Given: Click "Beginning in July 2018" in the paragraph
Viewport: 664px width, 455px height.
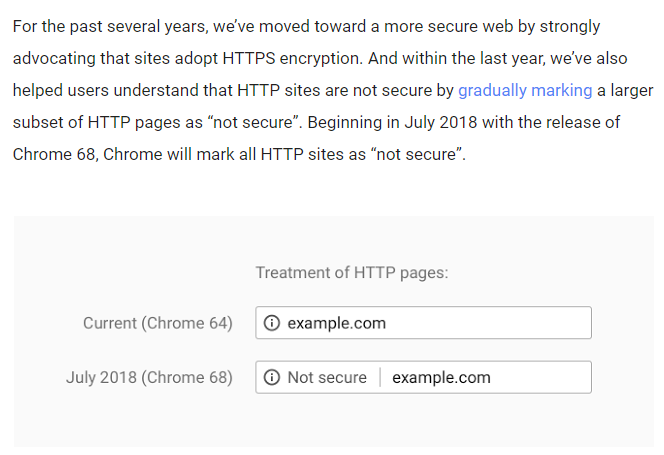Looking at the screenshot, I should [x=392, y=122].
